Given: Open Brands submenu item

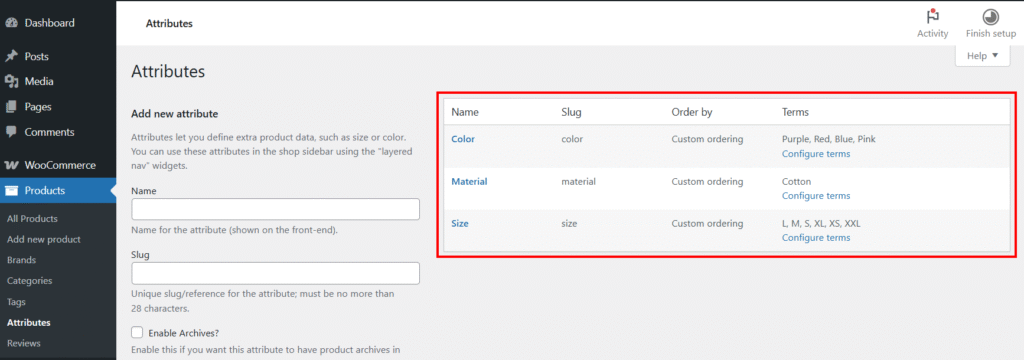Looking at the screenshot, I should click(22, 260).
